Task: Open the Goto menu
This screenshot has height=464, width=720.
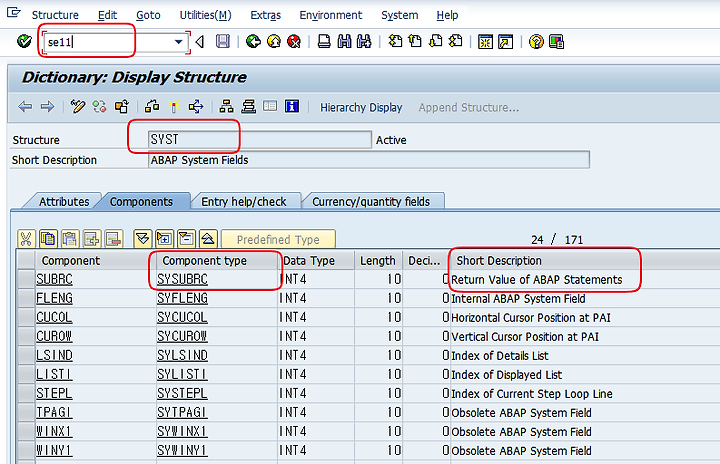Action: [148, 15]
